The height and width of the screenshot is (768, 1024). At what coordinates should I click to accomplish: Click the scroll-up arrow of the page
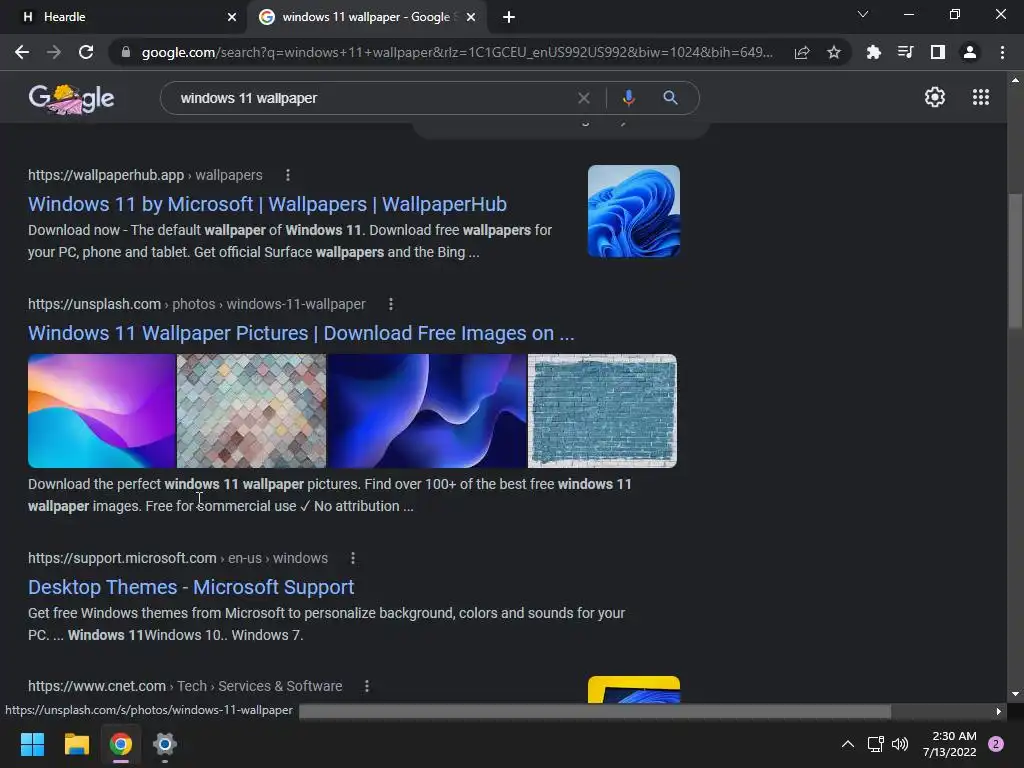(1015, 80)
